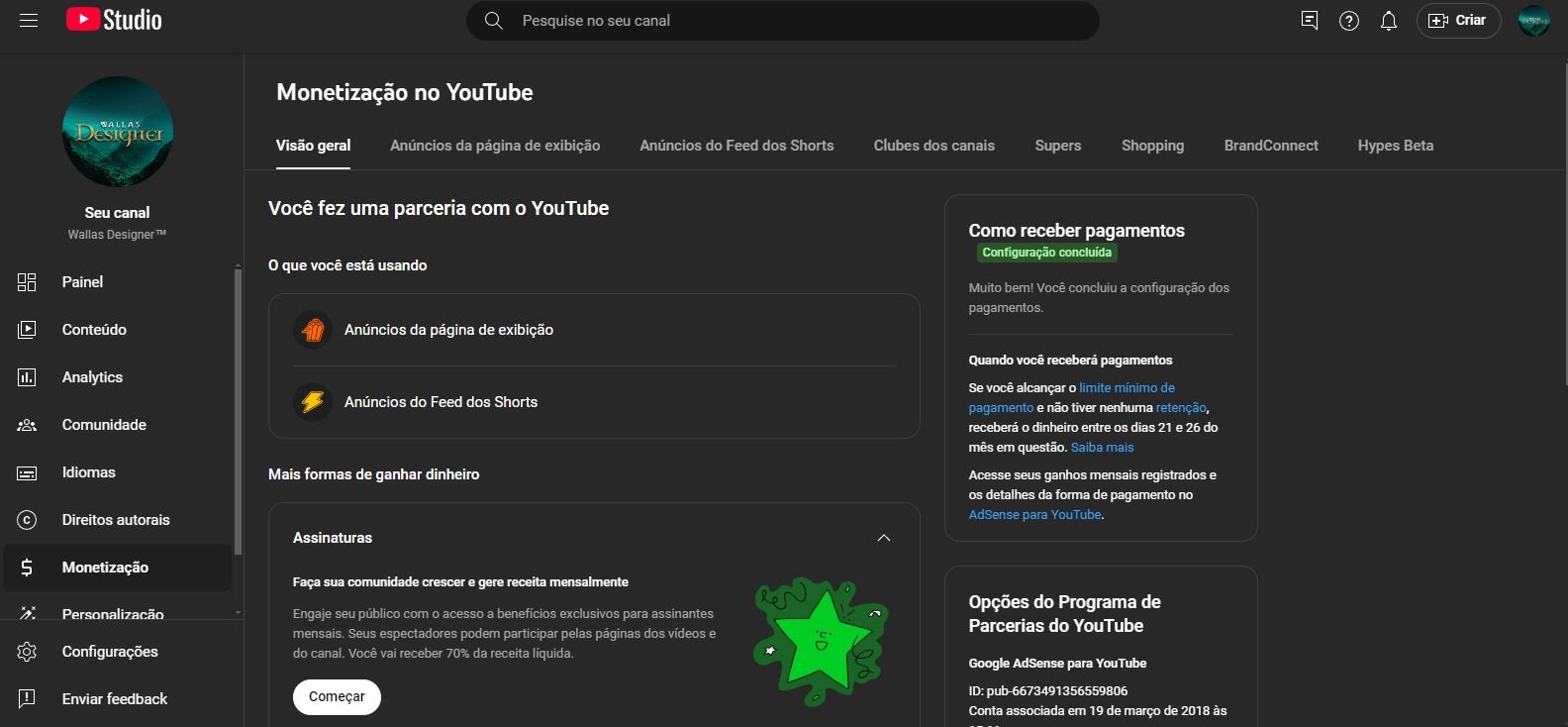Viewport: 1568px width, 727px height.
Task: Click the AdSense publisher ID text
Action: pos(1047,690)
